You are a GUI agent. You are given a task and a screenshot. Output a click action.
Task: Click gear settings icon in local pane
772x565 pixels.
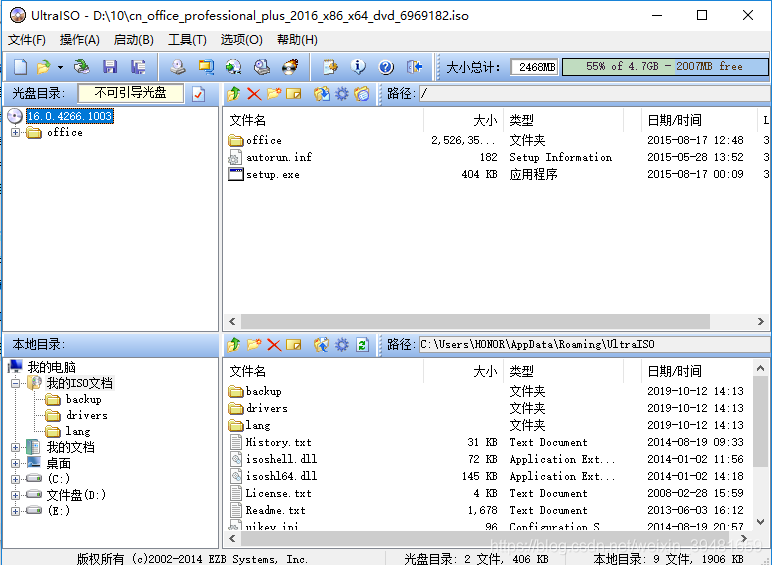342,345
